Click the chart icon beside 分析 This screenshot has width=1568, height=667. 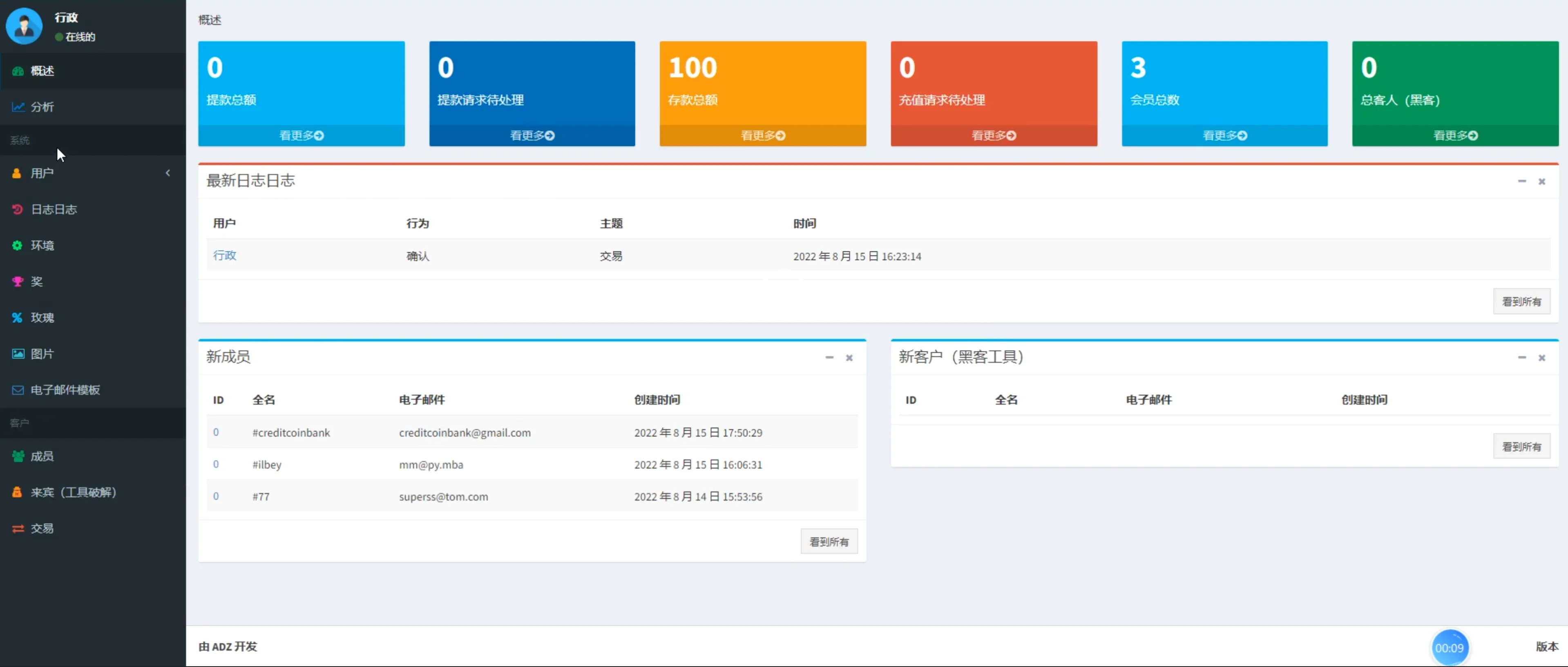point(18,107)
